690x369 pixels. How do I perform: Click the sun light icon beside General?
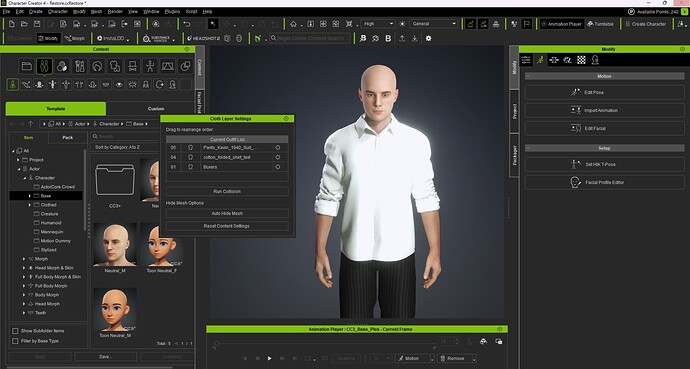[x=402, y=24]
